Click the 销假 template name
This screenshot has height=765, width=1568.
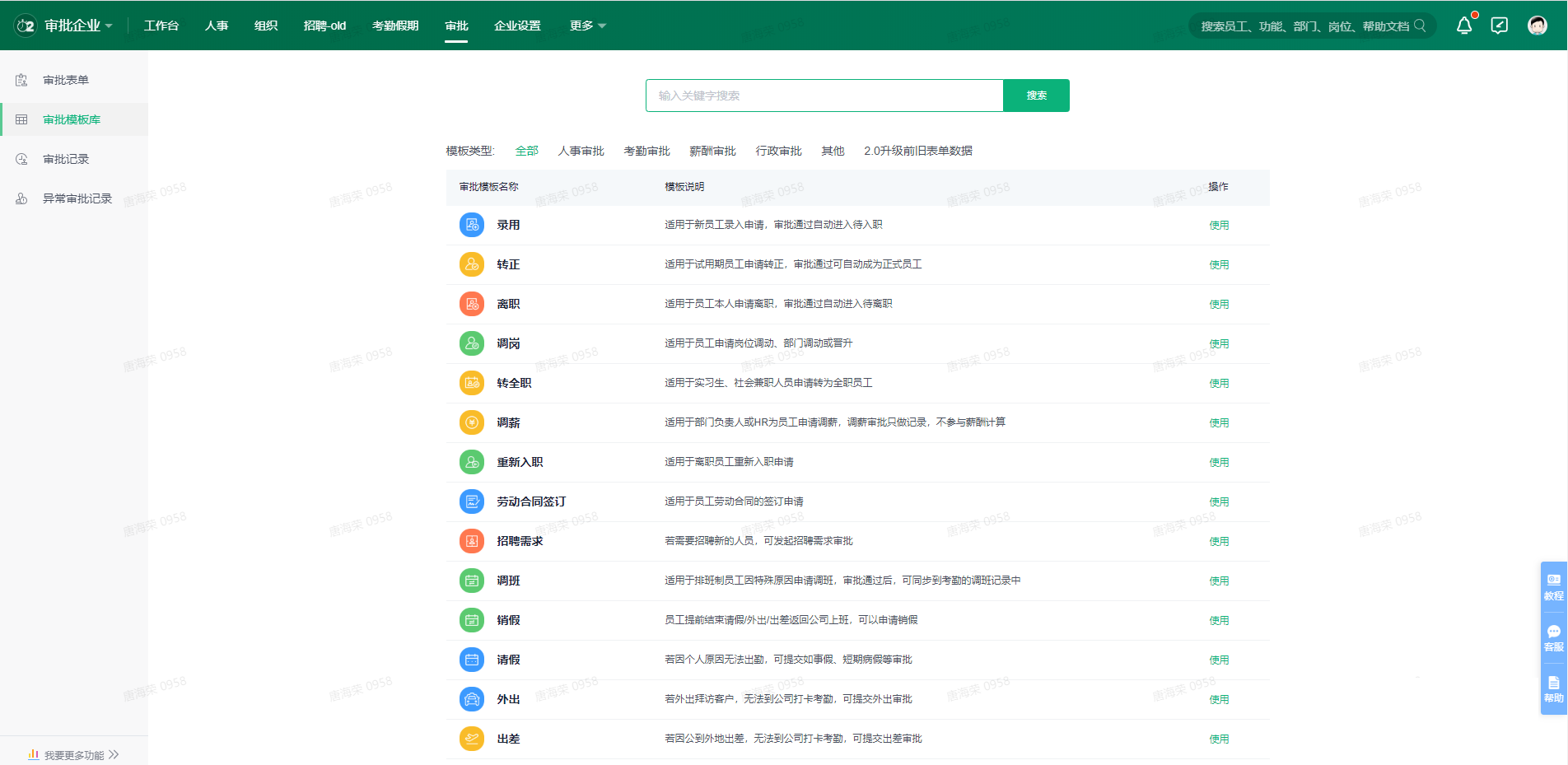pos(508,620)
